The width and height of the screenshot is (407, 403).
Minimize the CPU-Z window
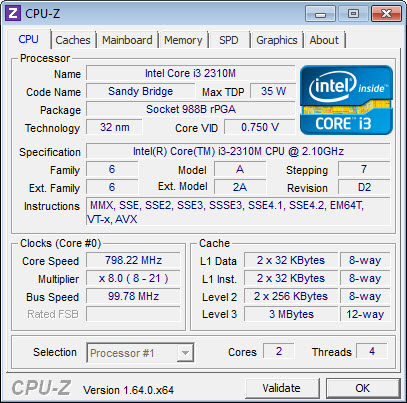pyautogui.click(x=320, y=14)
